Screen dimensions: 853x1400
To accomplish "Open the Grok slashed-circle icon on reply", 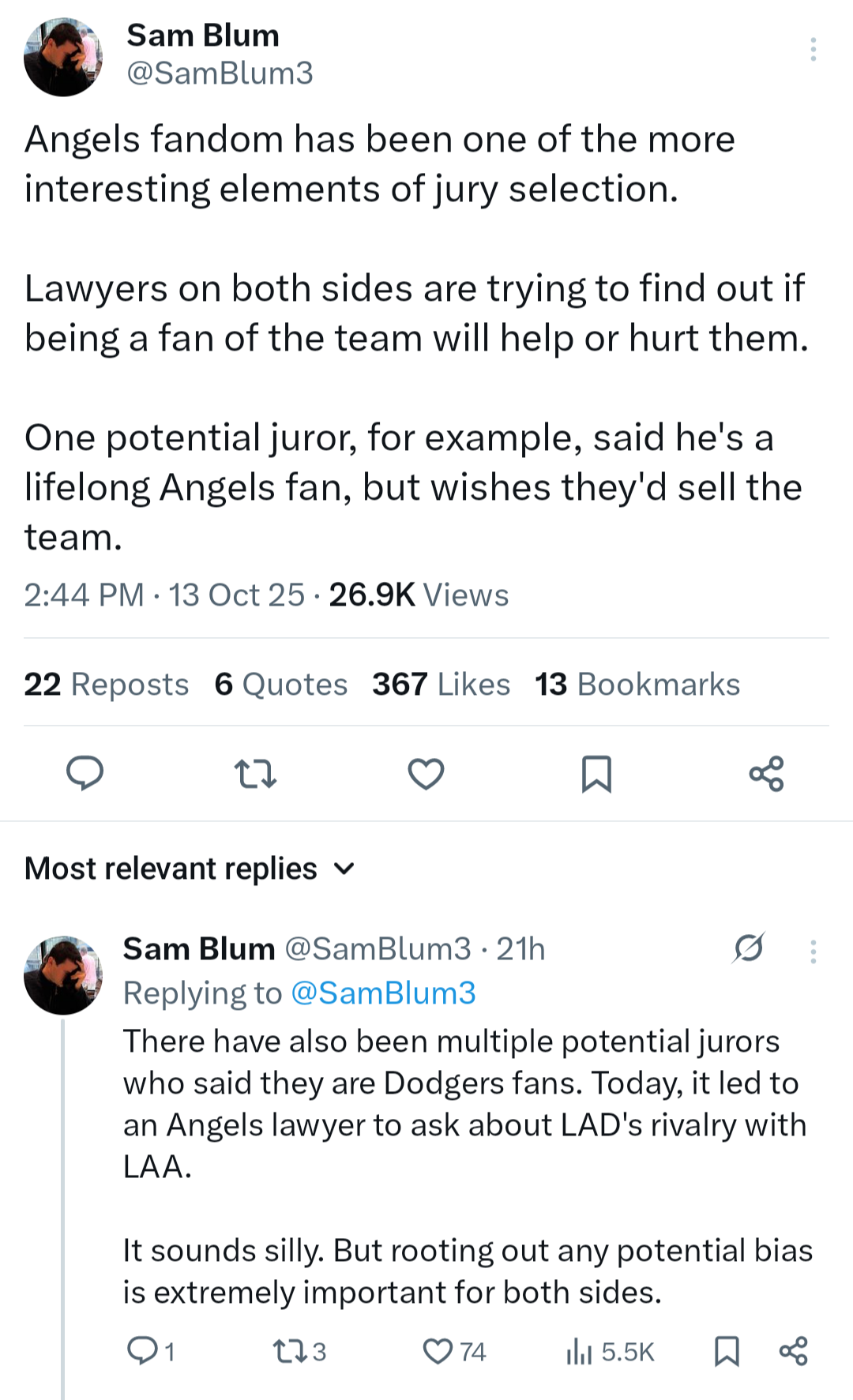I will (x=748, y=947).
